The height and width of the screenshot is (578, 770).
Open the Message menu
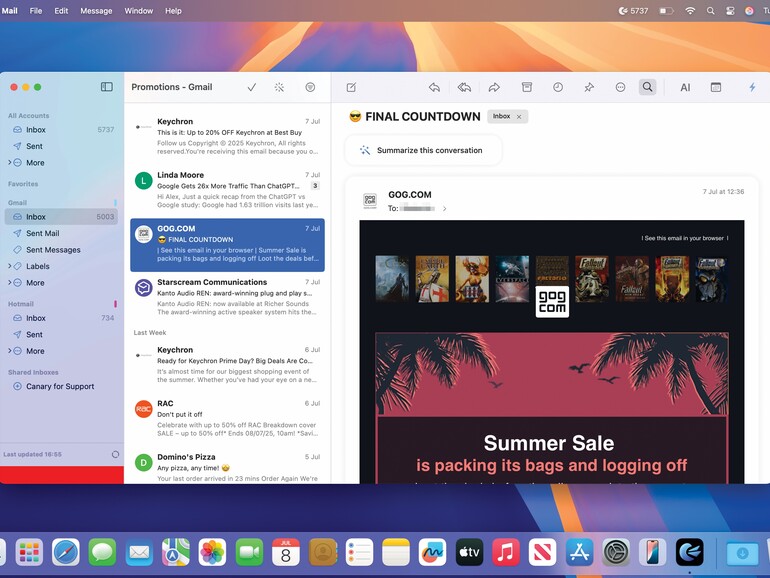[96, 11]
